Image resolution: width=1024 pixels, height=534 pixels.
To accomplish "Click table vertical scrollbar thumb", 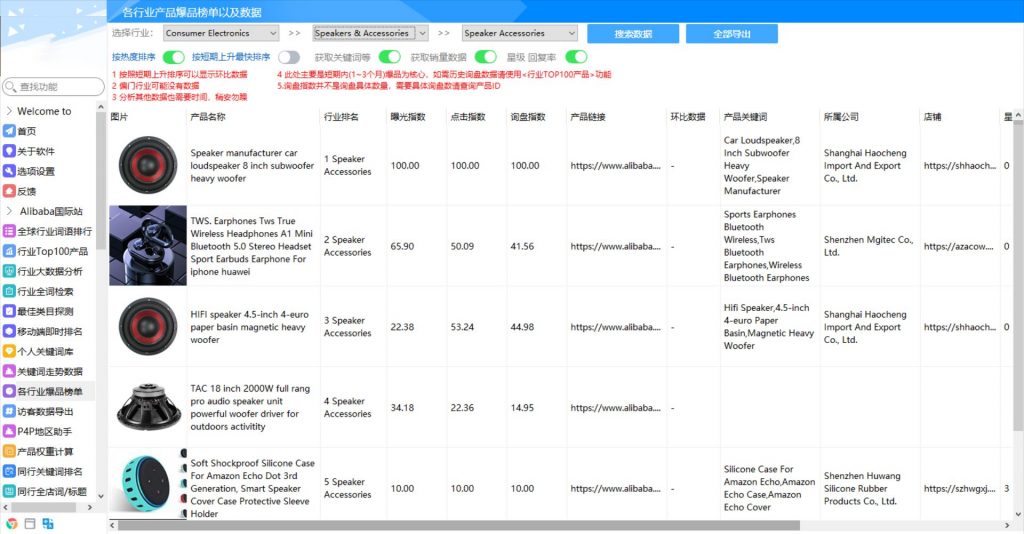I will pos(1018,274).
